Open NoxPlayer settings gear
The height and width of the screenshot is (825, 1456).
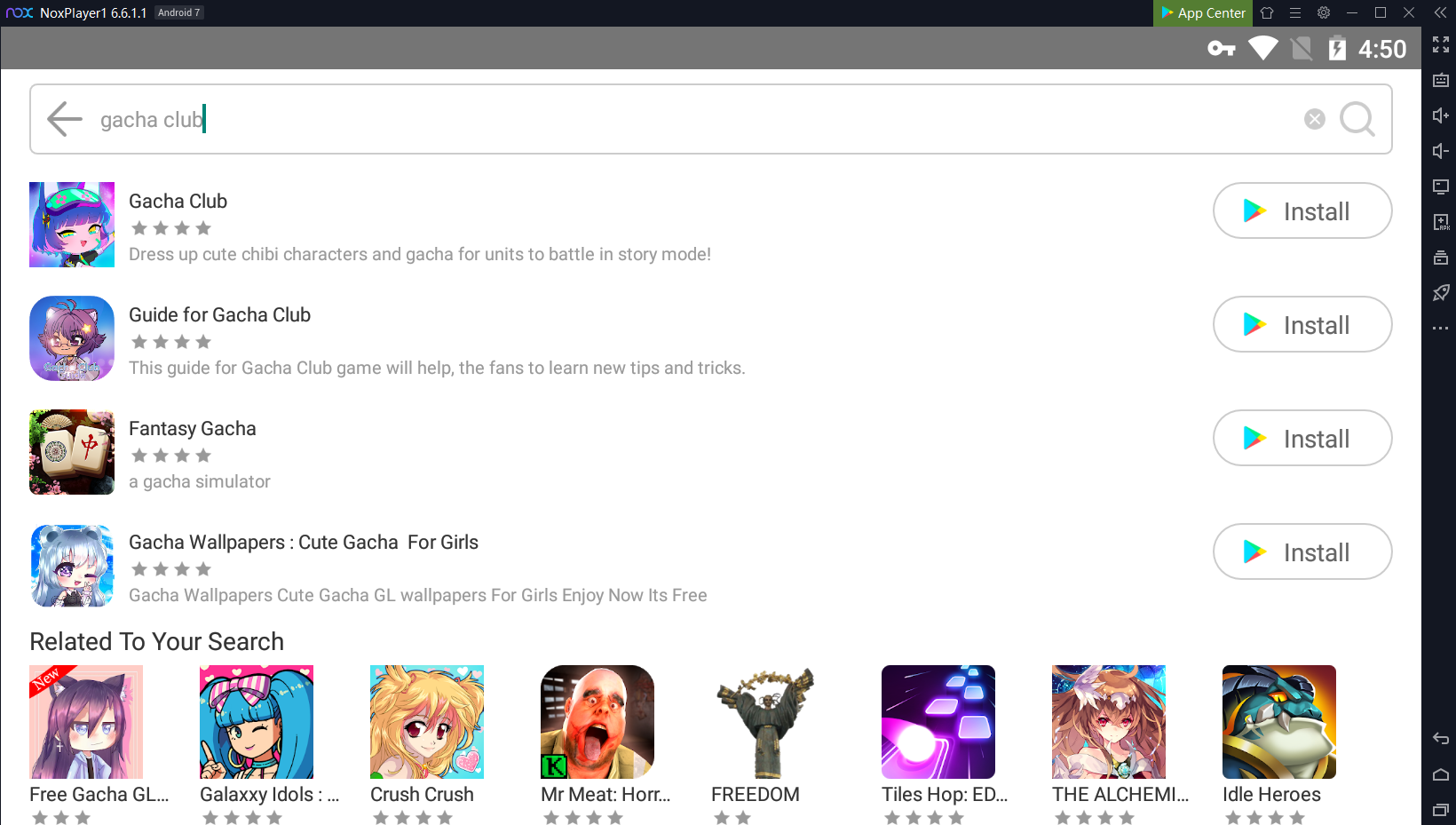1324,12
